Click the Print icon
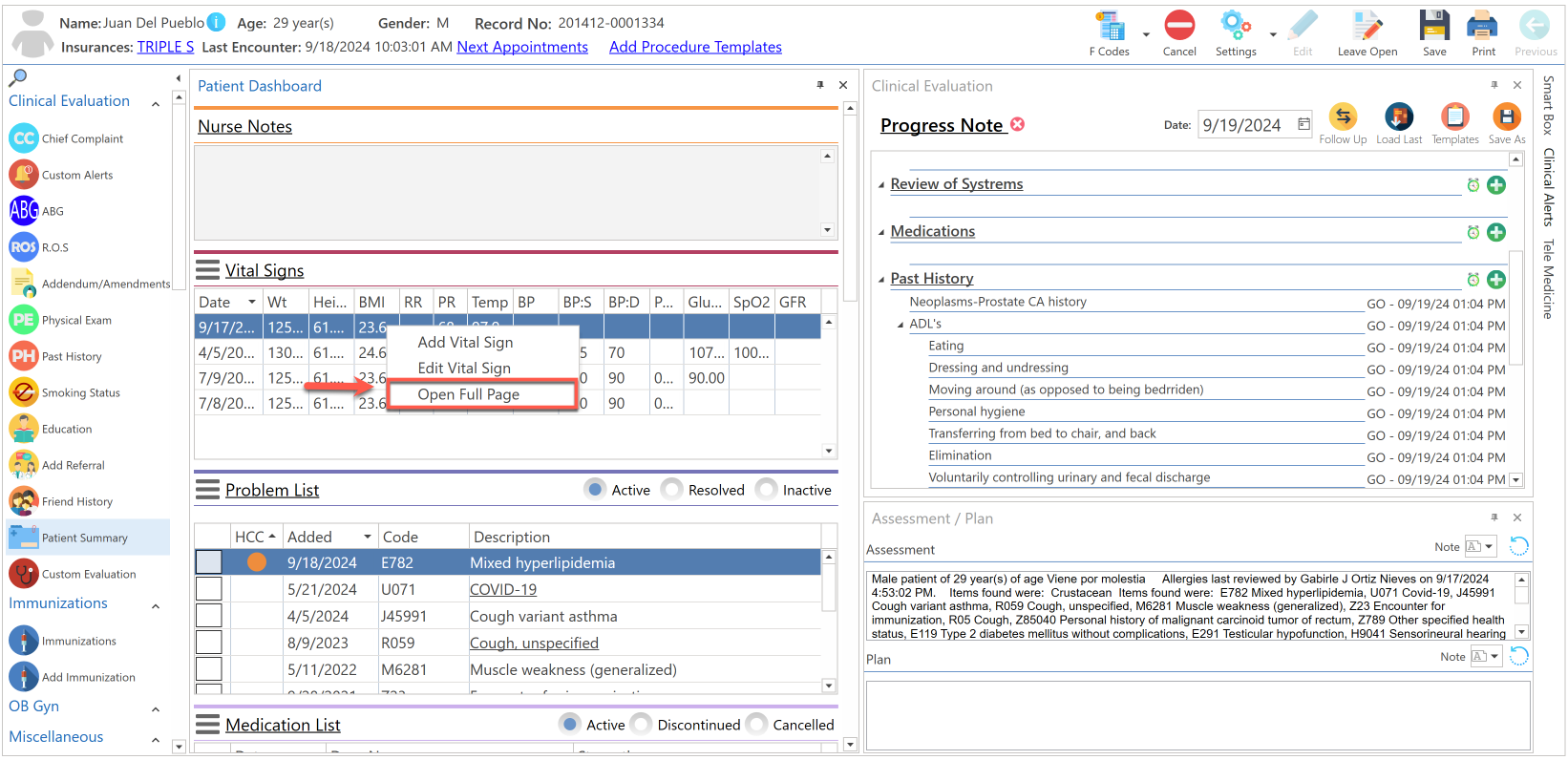The height and width of the screenshot is (760, 1568). [1483, 26]
